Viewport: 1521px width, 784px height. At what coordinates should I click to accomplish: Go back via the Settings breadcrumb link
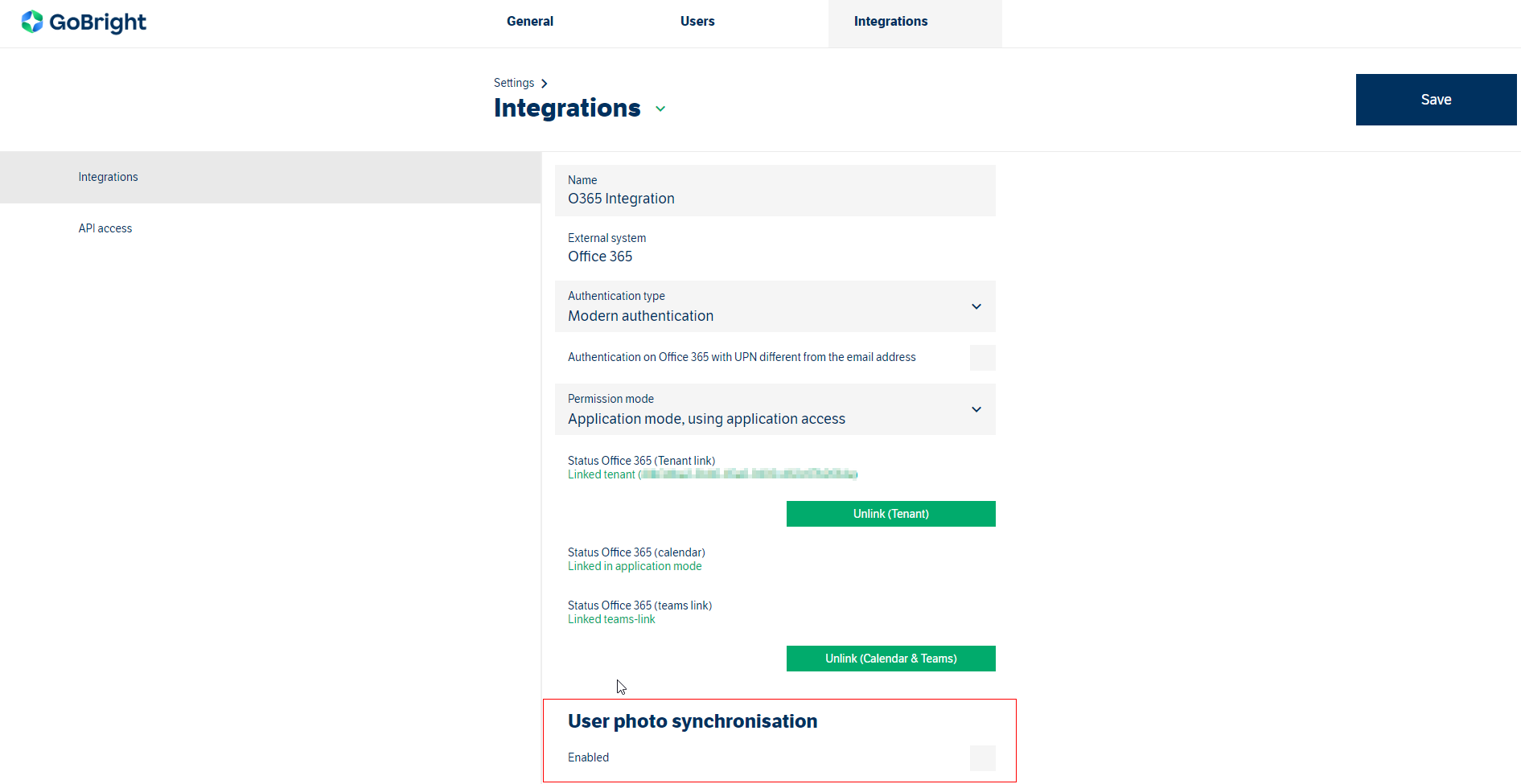pyautogui.click(x=513, y=83)
